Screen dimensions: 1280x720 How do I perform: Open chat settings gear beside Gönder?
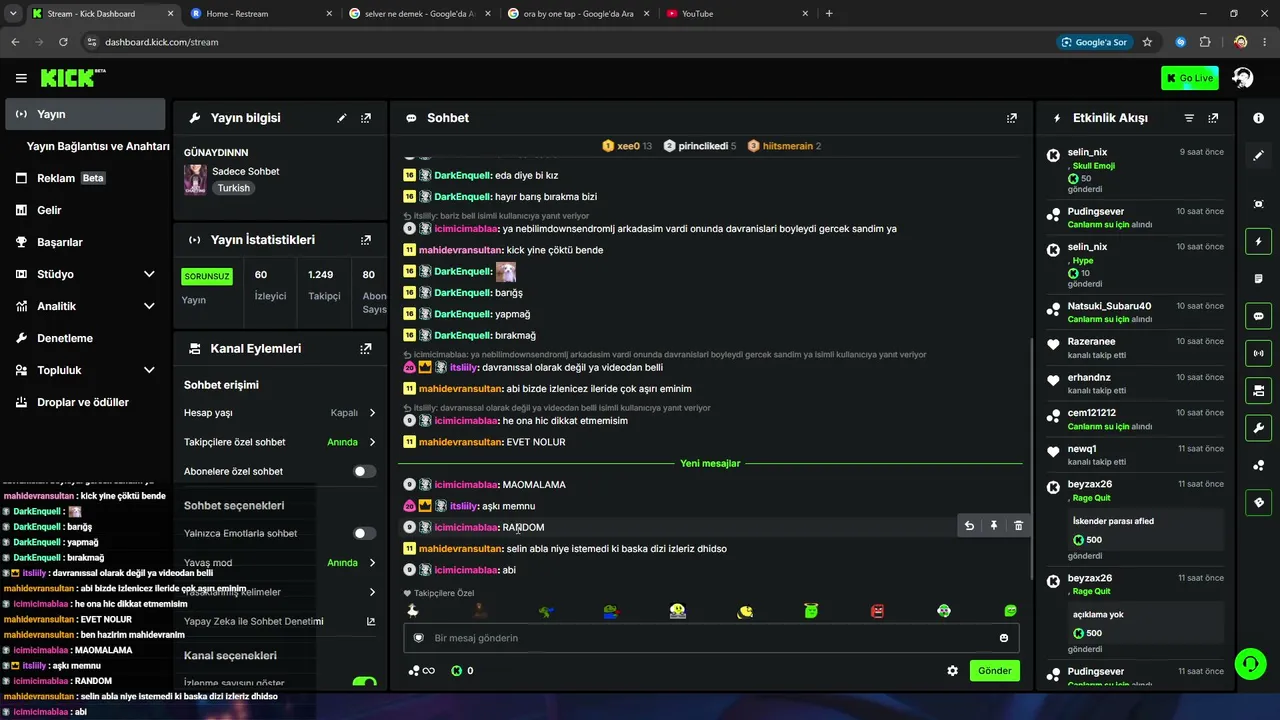[952, 671]
